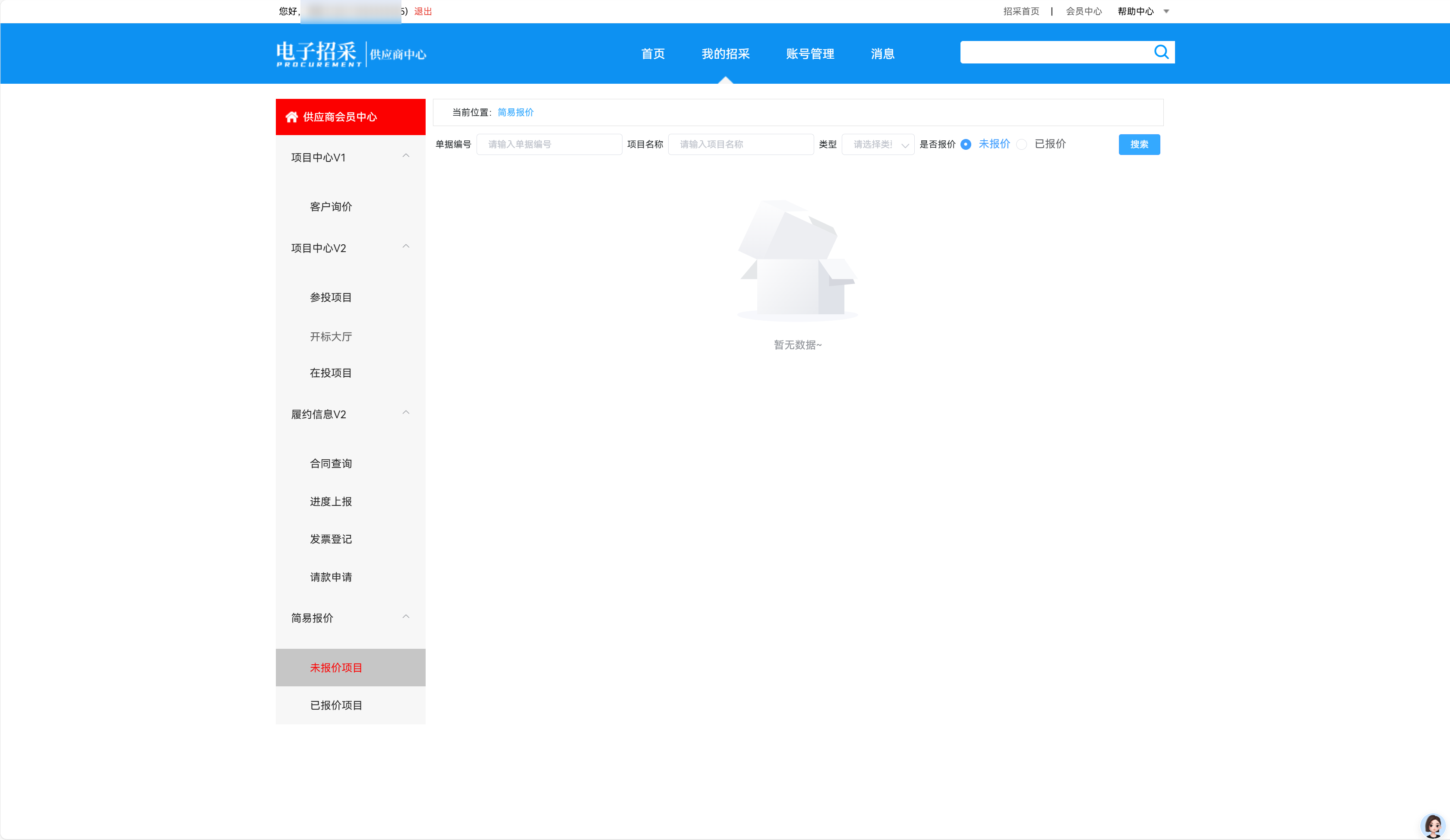
Task: Click the 供应商会员中心 red header
Action: pos(351,117)
